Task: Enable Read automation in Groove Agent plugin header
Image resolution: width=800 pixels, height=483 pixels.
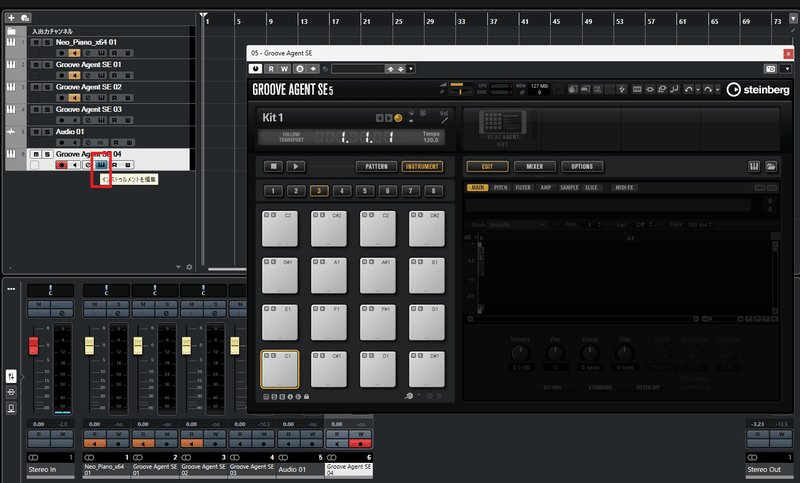Action: coord(271,69)
